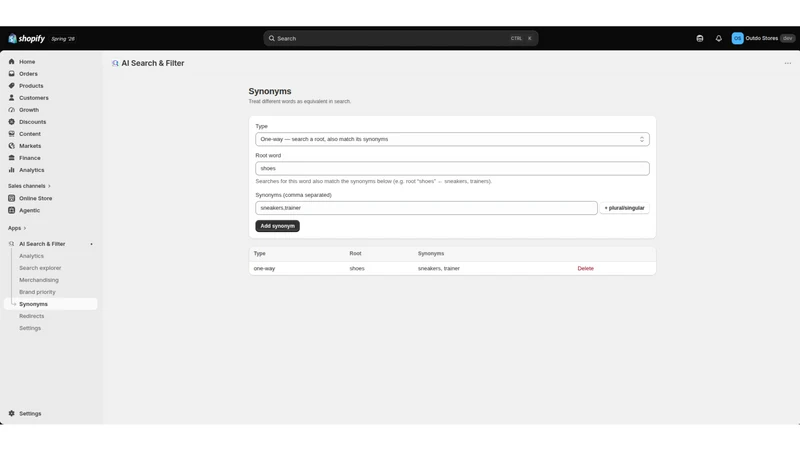Go to Customers page
Image resolution: width=800 pixels, height=450 pixels.
34,97
